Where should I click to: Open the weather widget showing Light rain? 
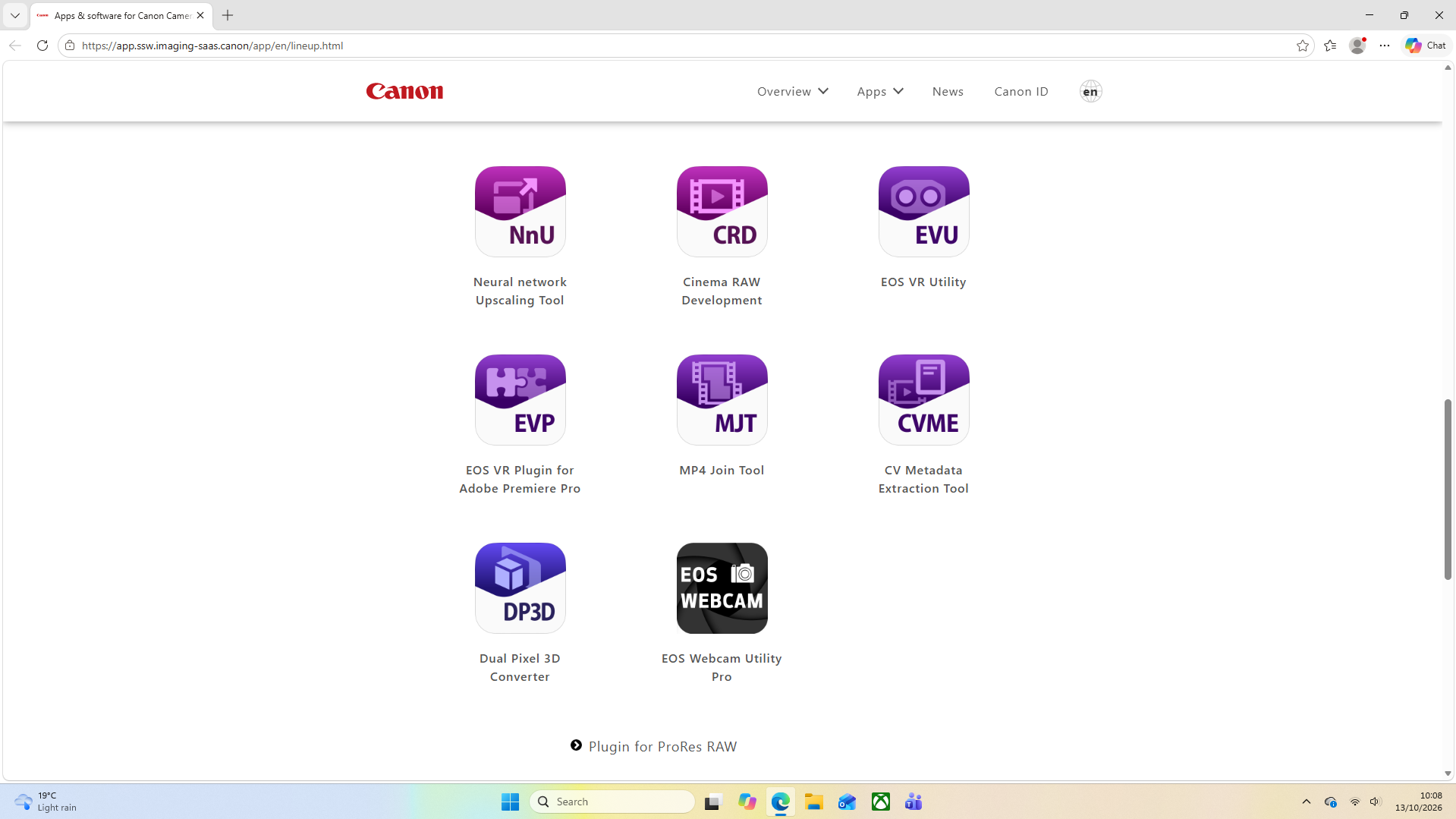[47, 802]
